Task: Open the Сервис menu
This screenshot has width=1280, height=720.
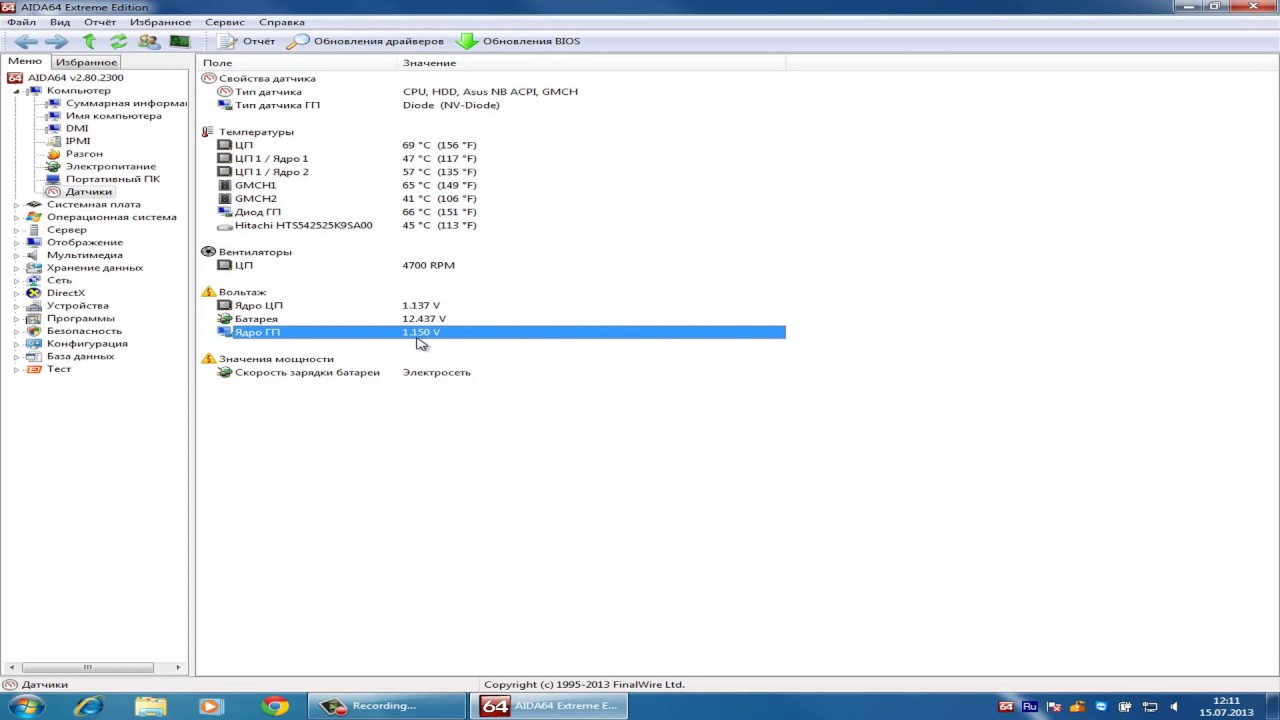Action: (225, 22)
